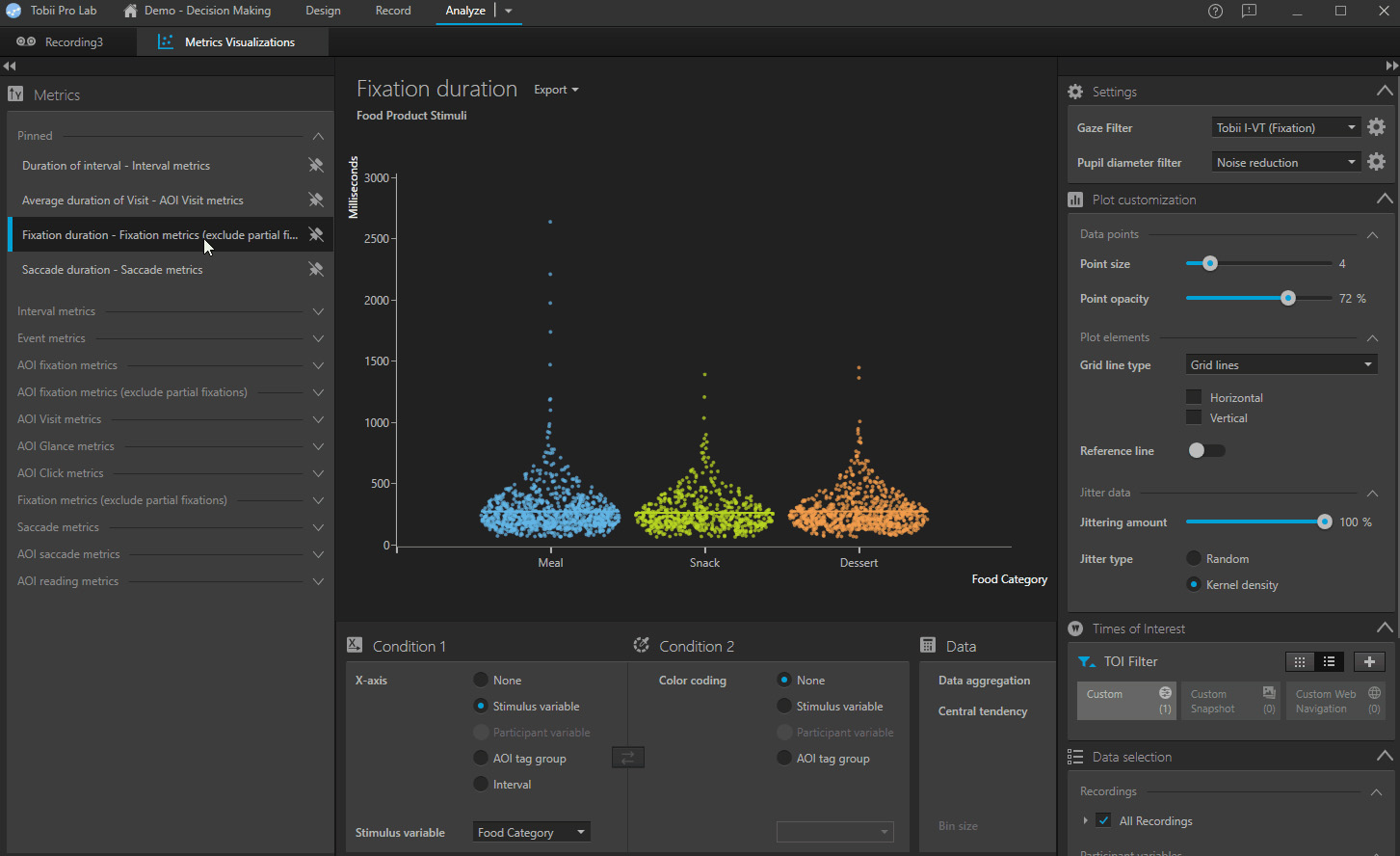
Task: Enable Horizontal grid lines checkbox
Action: click(1194, 397)
